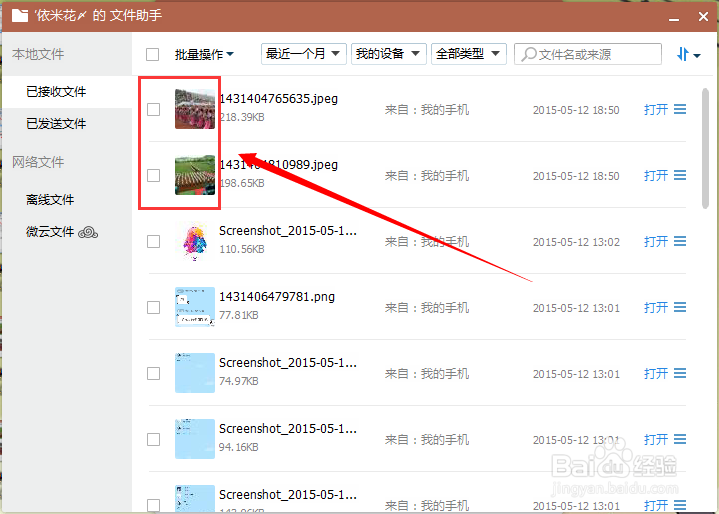Click the thumbnail of the 74.97KB Screenshot
Screen dimensions: 719x514
pyautogui.click(x=195, y=373)
